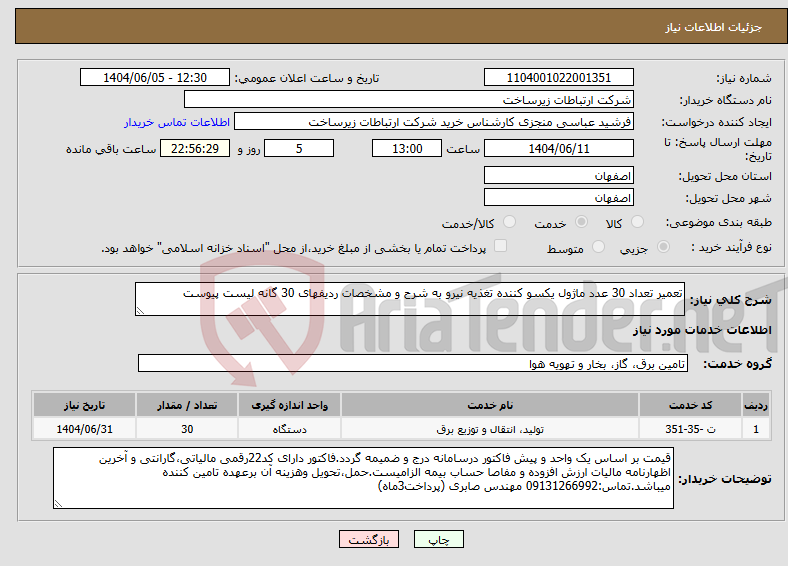The width and height of the screenshot is (788, 566).
Task: Click the announcement date field 1404/06/05 - 12:30
Action: point(155,77)
